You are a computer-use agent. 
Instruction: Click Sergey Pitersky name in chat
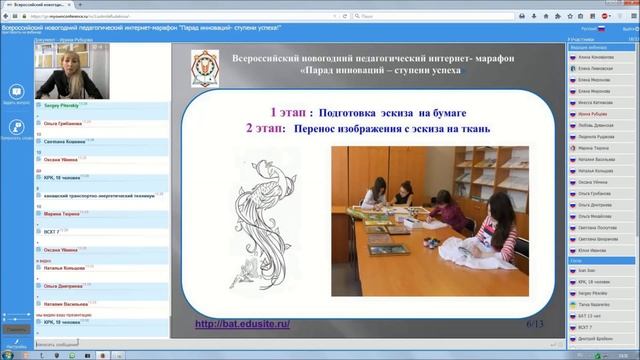coord(61,106)
